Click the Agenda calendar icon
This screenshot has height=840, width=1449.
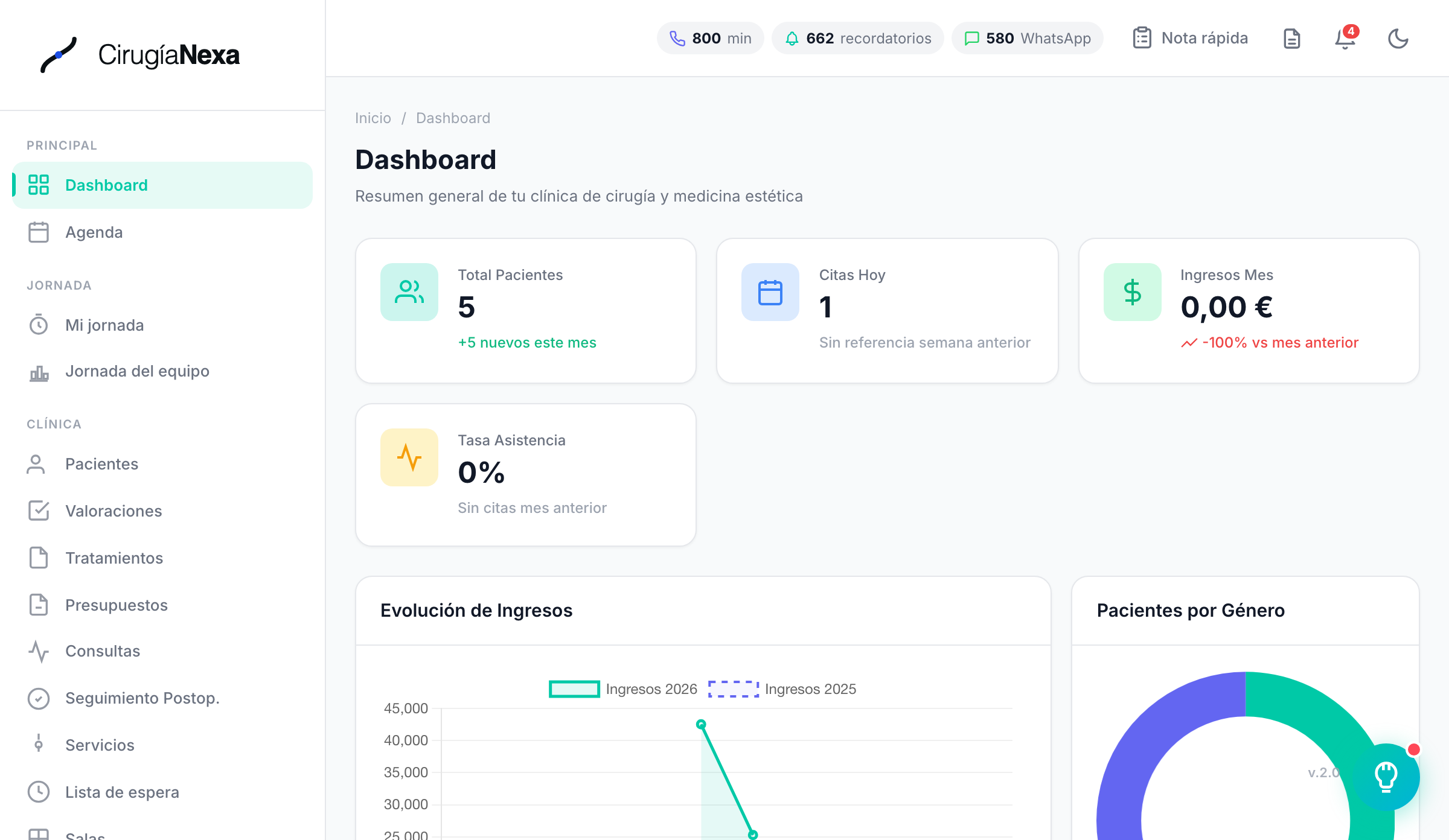point(39,232)
